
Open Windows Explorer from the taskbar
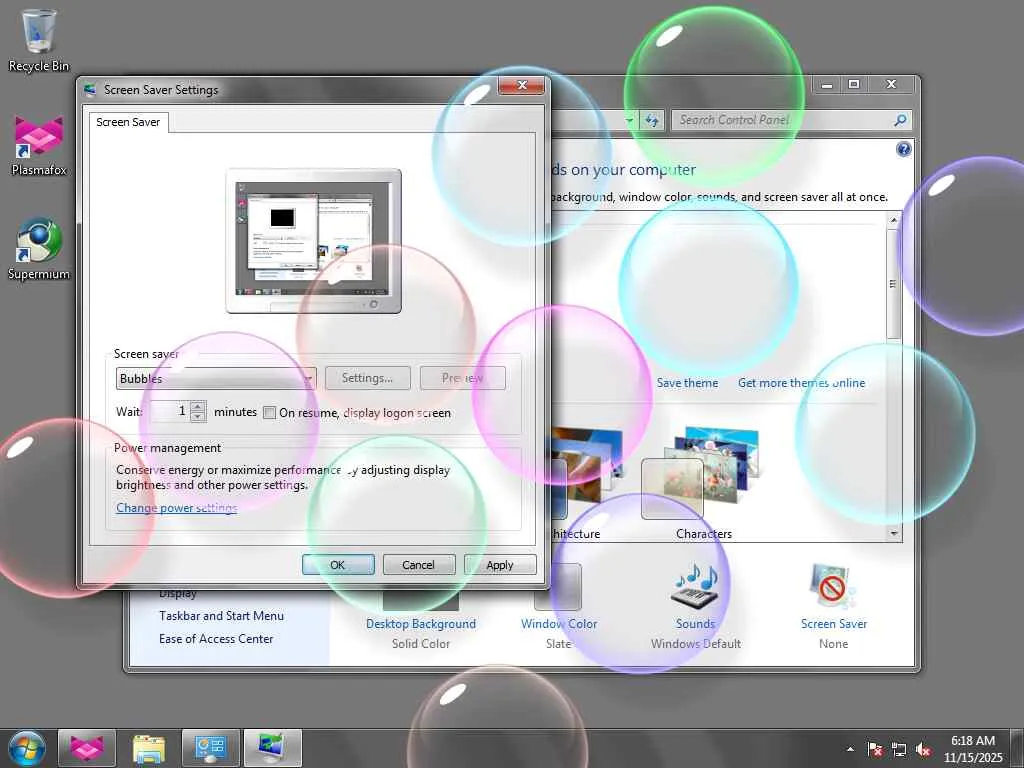point(149,748)
